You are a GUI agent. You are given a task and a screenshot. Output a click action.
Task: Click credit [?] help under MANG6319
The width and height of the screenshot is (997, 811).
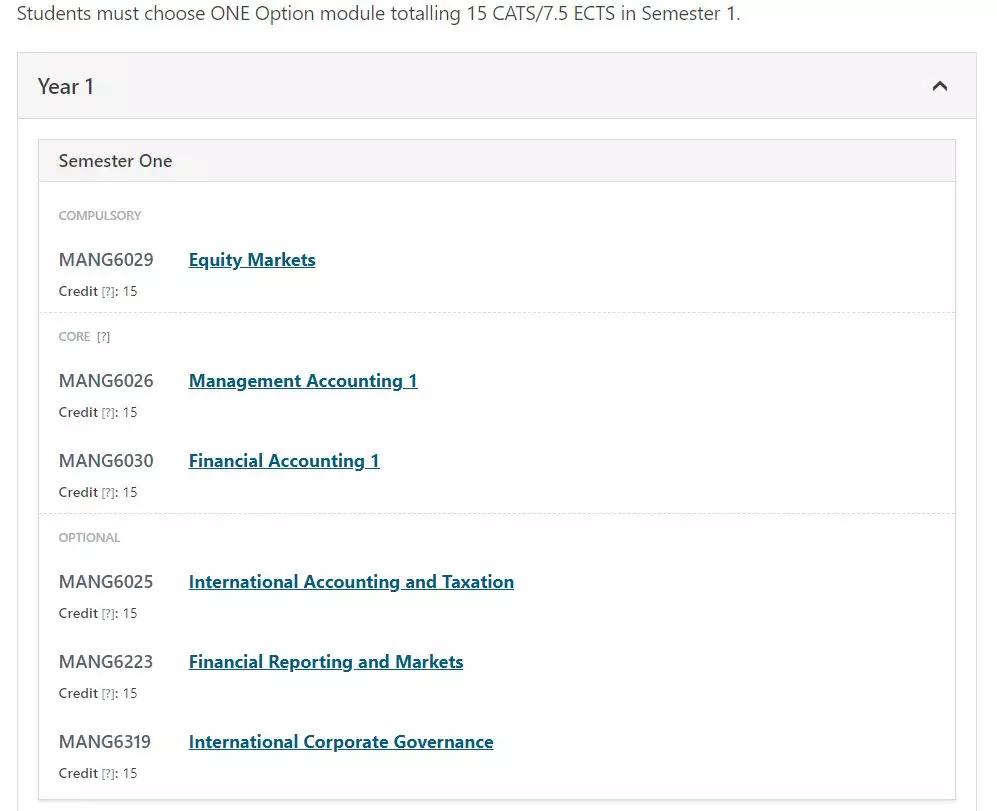[108, 774]
